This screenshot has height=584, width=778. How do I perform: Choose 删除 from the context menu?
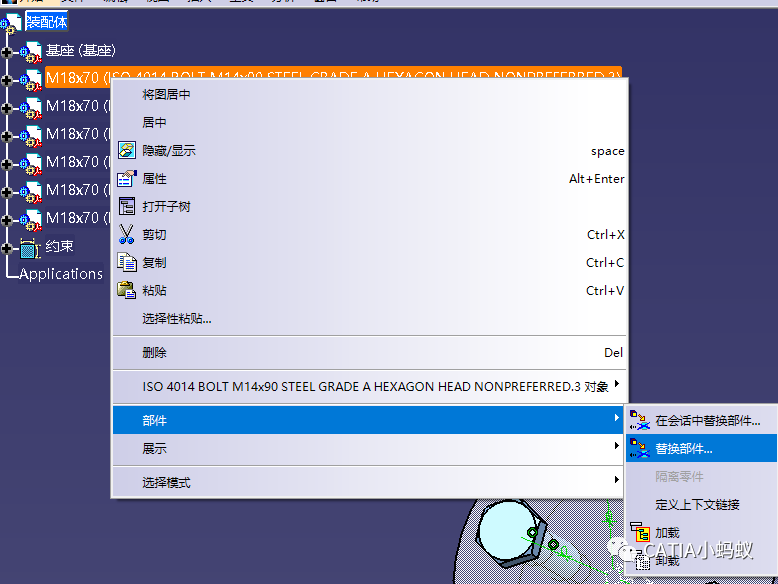pyautogui.click(x=370, y=352)
